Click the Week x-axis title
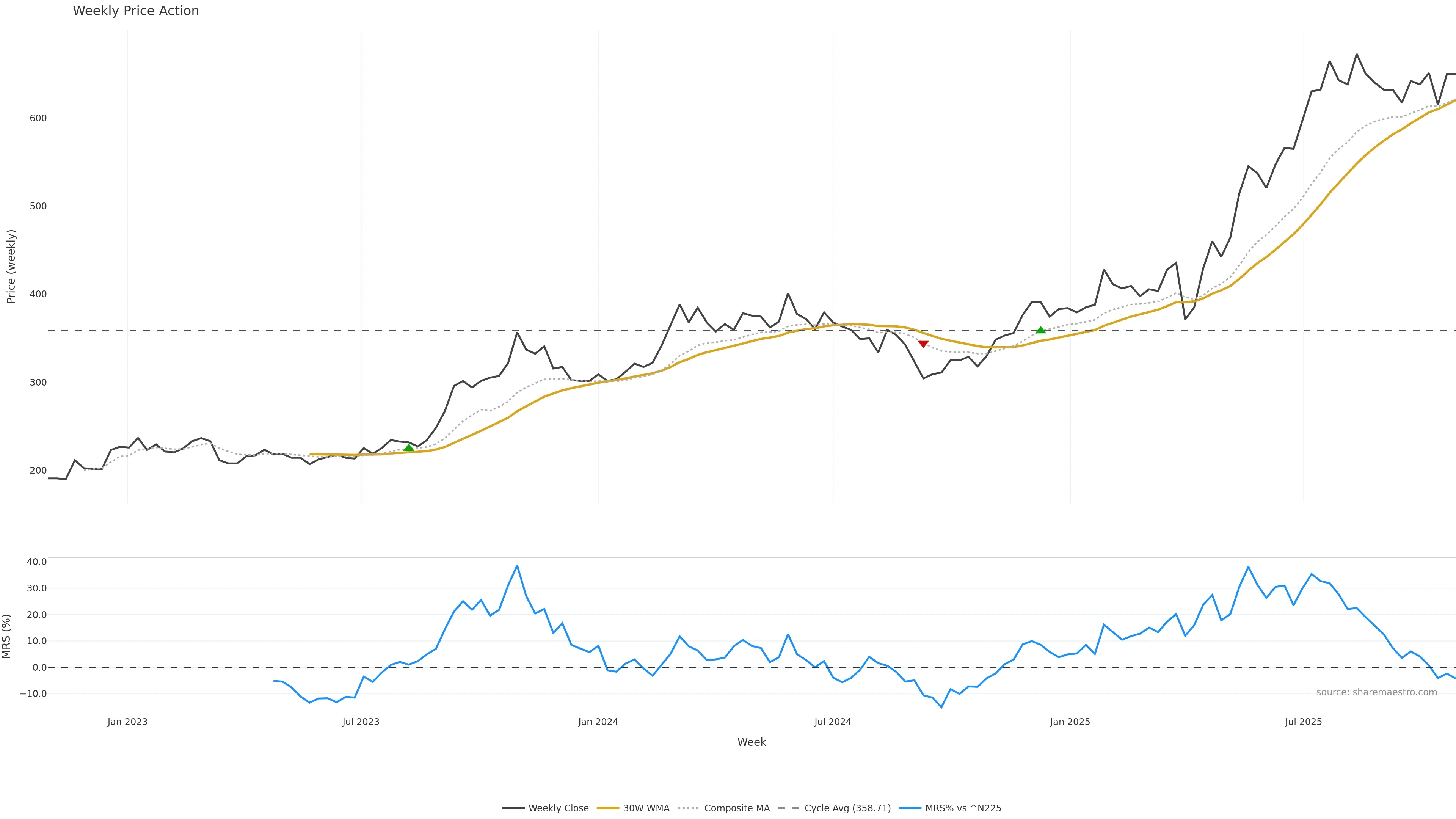1456x819 pixels. pos(751,742)
